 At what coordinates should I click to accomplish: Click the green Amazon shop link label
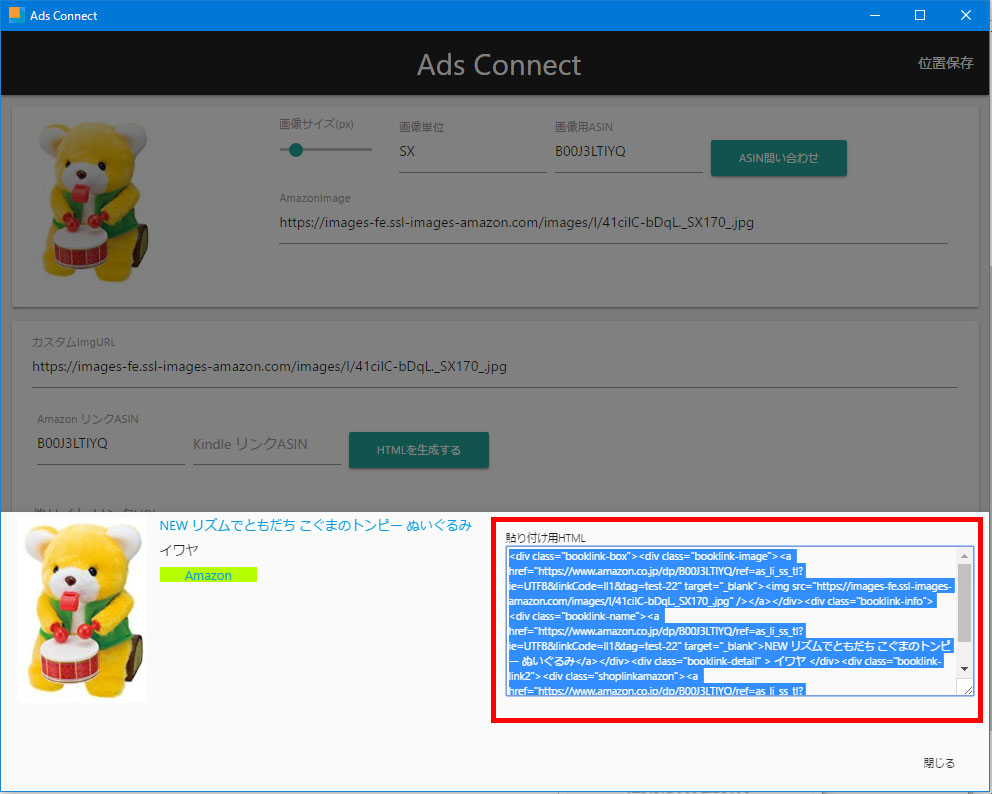208,575
